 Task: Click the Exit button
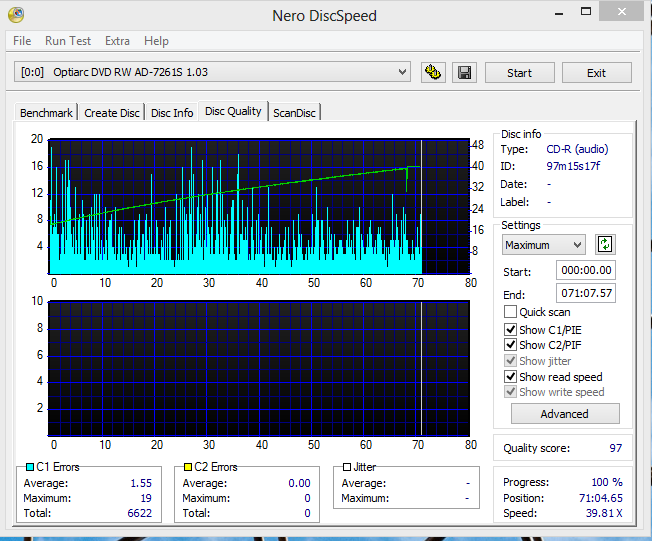click(x=596, y=73)
